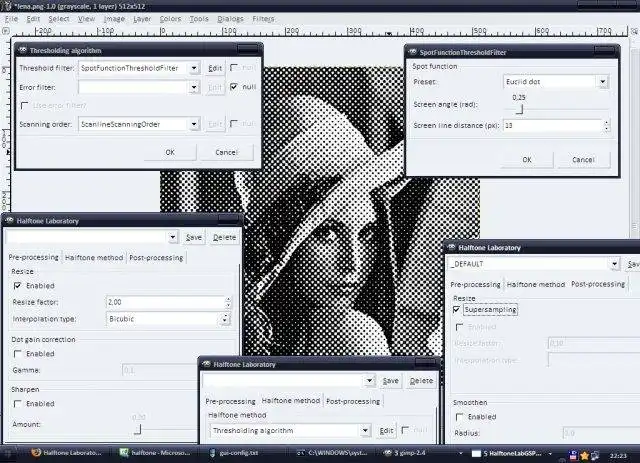The width and height of the screenshot is (640, 463).
Task: Click Wilber icon in _DEFAULT Halftone Laboratory title bar
Action: click(451, 247)
